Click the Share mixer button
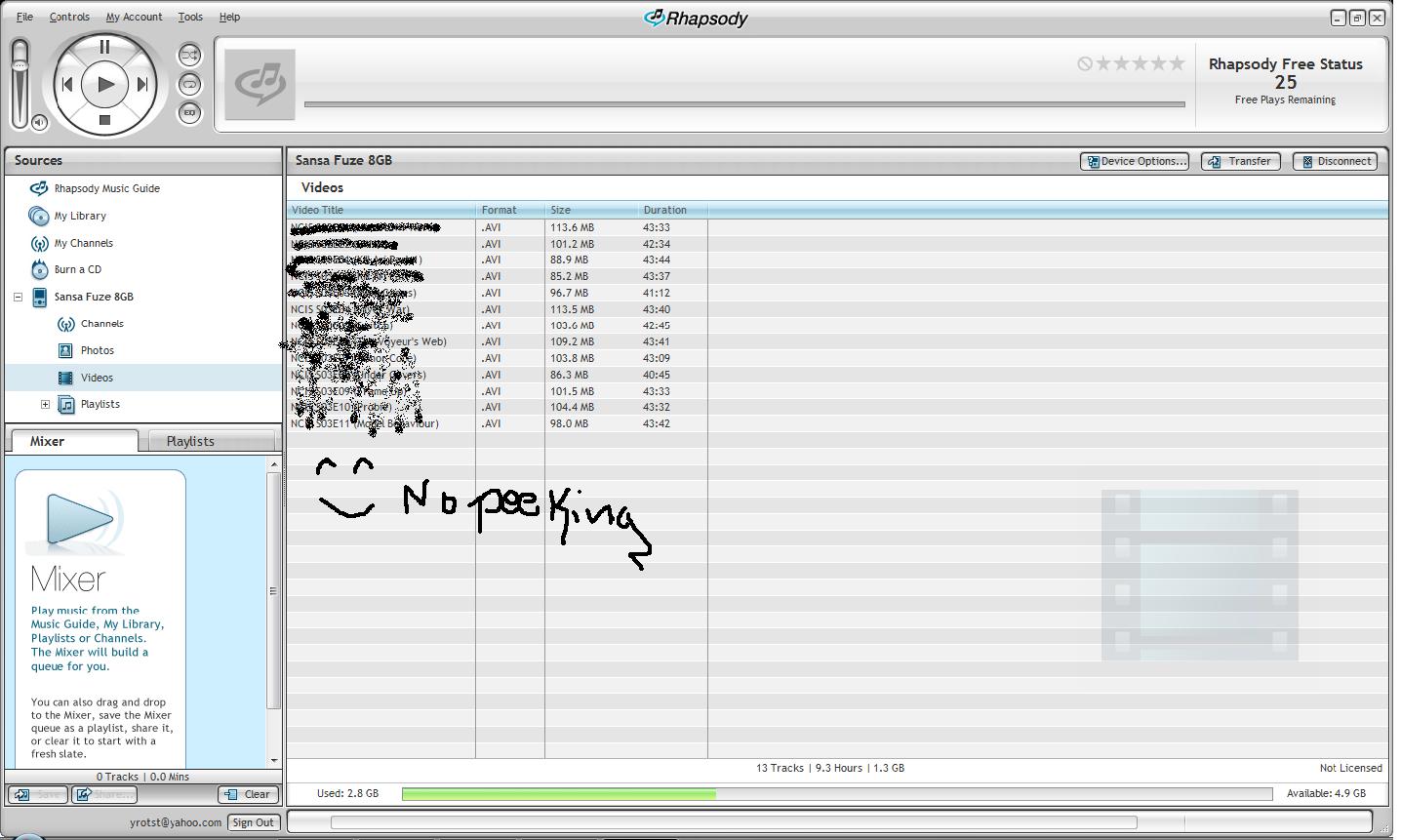 pyautogui.click(x=104, y=794)
